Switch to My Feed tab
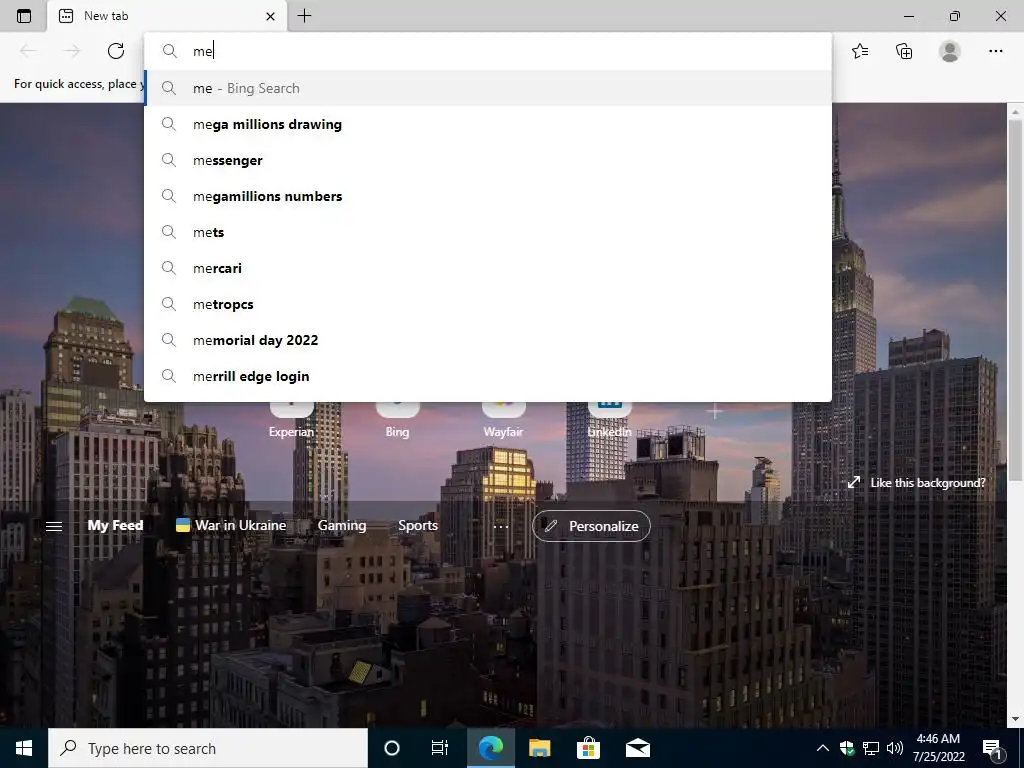Screen dimensions: 1024x768 [x=116, y=525]
